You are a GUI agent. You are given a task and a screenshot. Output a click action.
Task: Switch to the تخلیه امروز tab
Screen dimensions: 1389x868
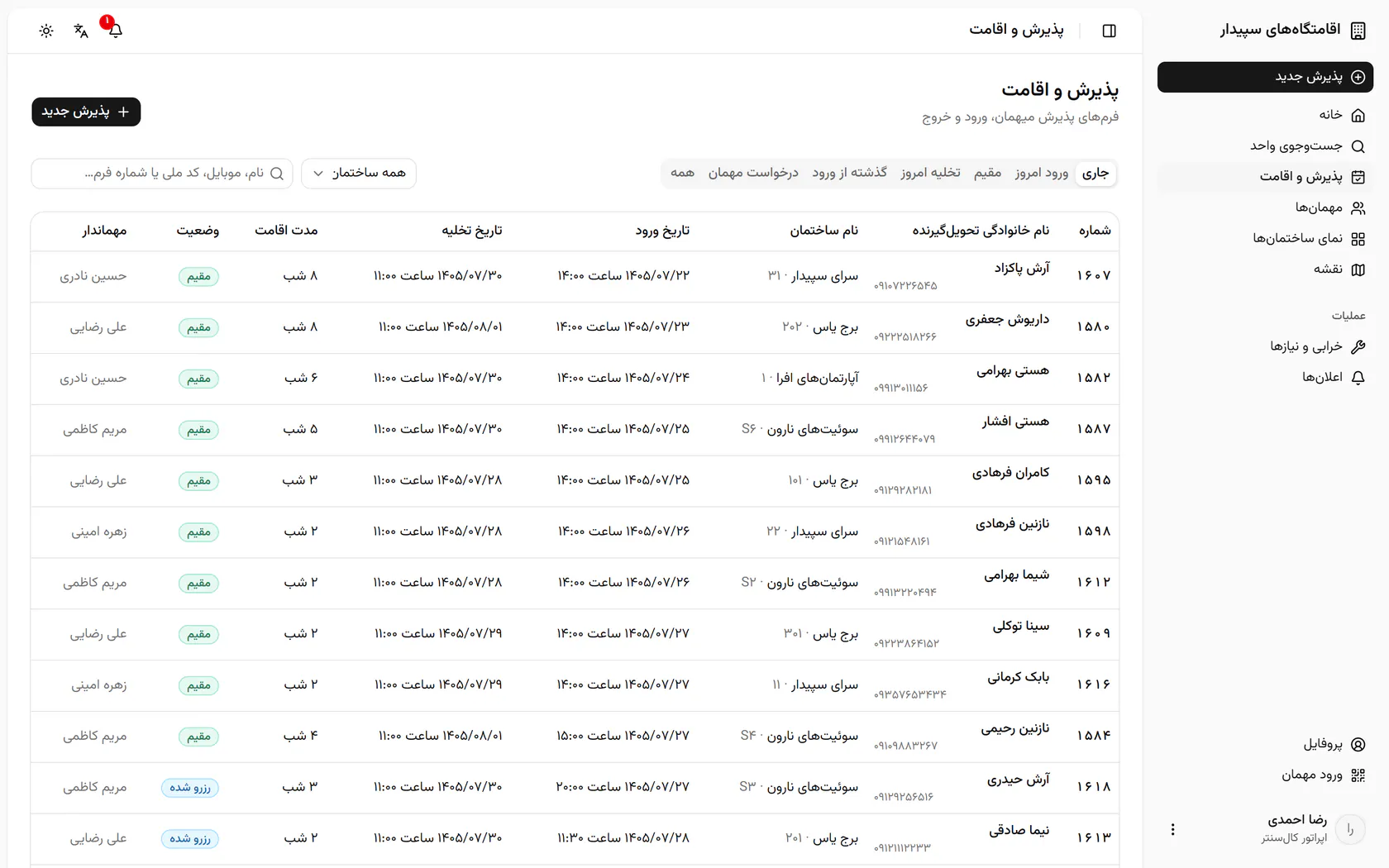(x=930, y=173)
